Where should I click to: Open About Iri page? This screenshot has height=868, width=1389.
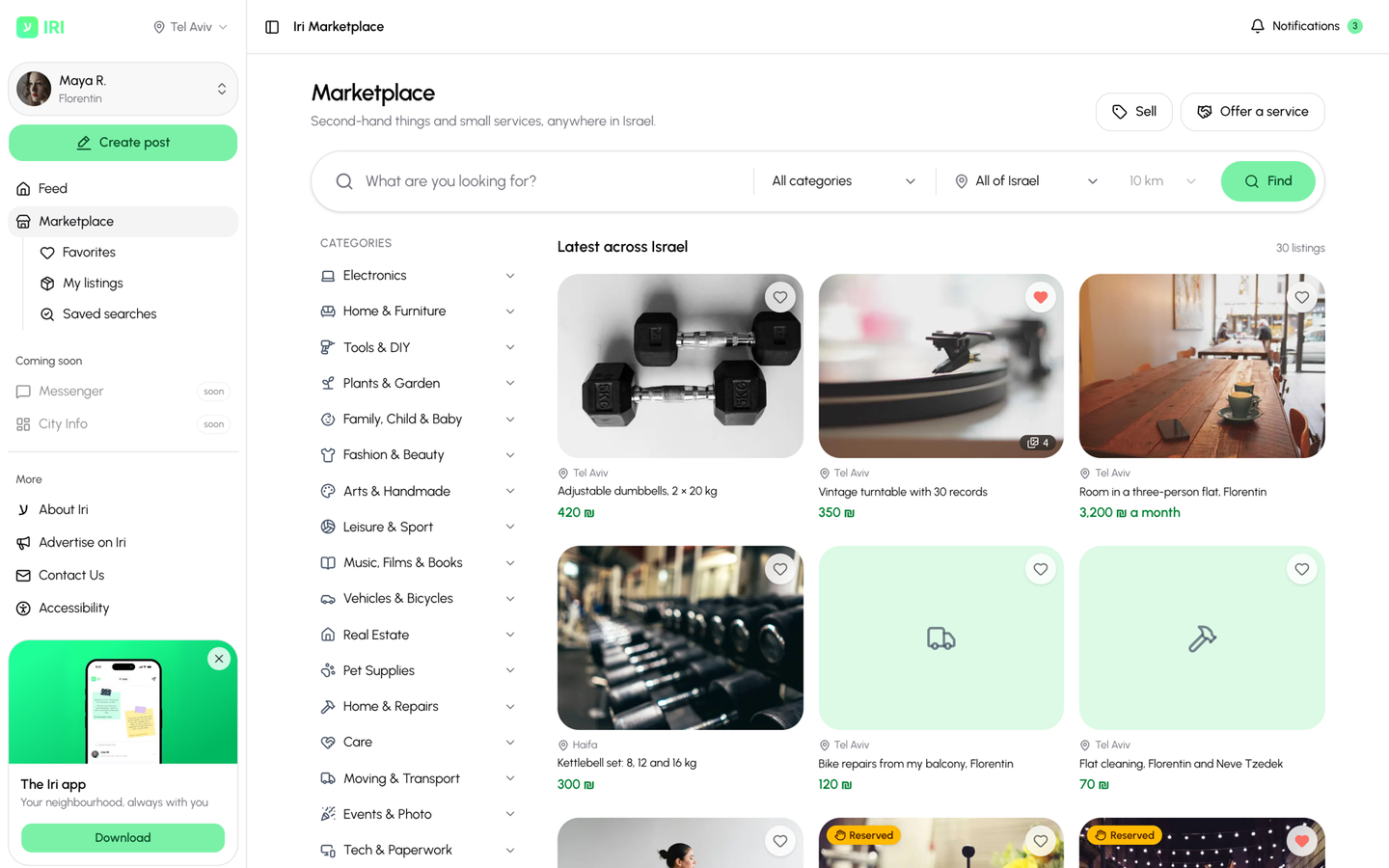click(123, 510)
